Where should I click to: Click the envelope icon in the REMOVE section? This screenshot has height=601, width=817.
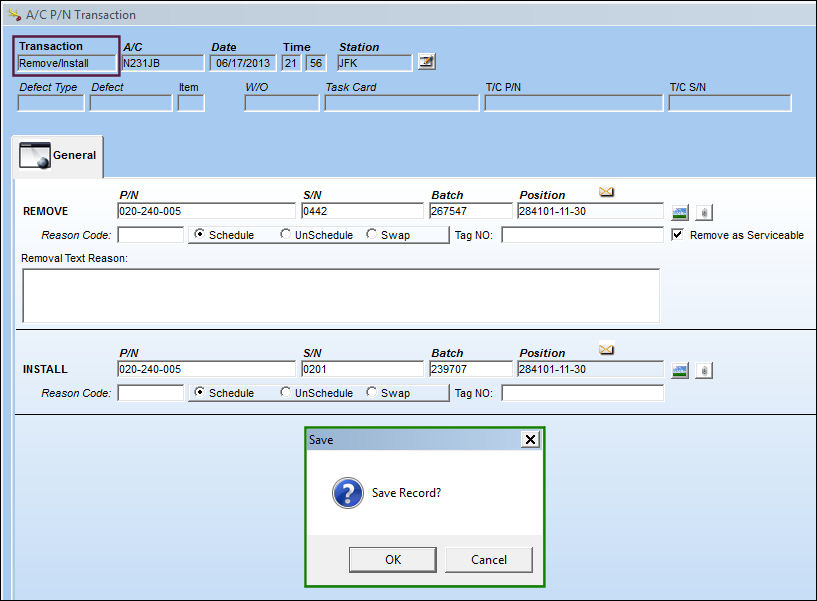[x=606, y=192]
